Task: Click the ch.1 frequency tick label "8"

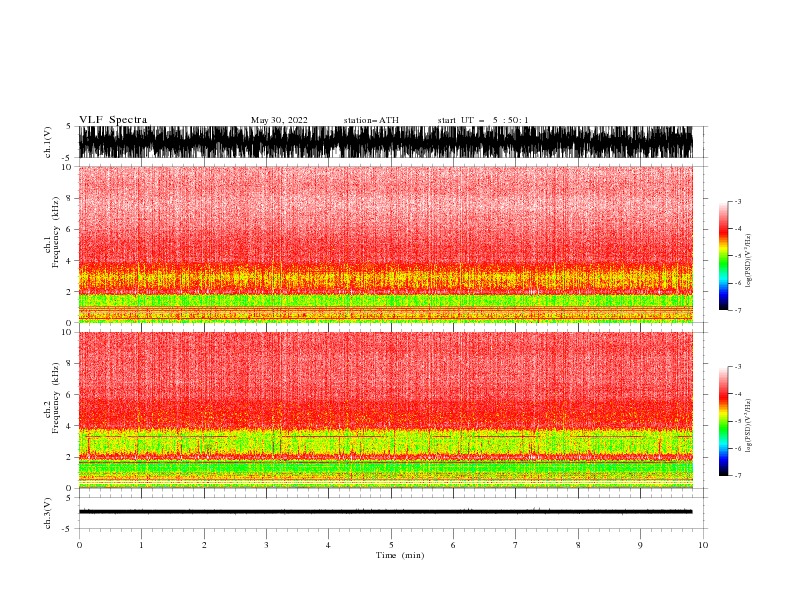Action: (69, 198)
